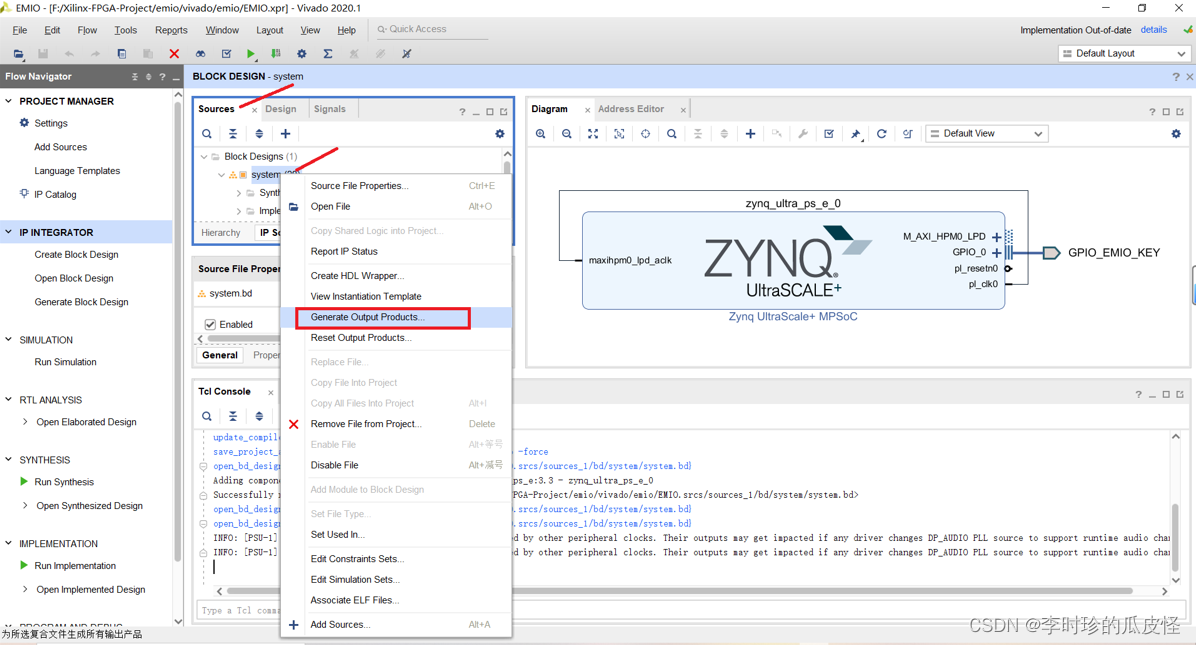
Task: Validate design using checkmark icon in diagram toolbar
Action: [x=829, y=133]
